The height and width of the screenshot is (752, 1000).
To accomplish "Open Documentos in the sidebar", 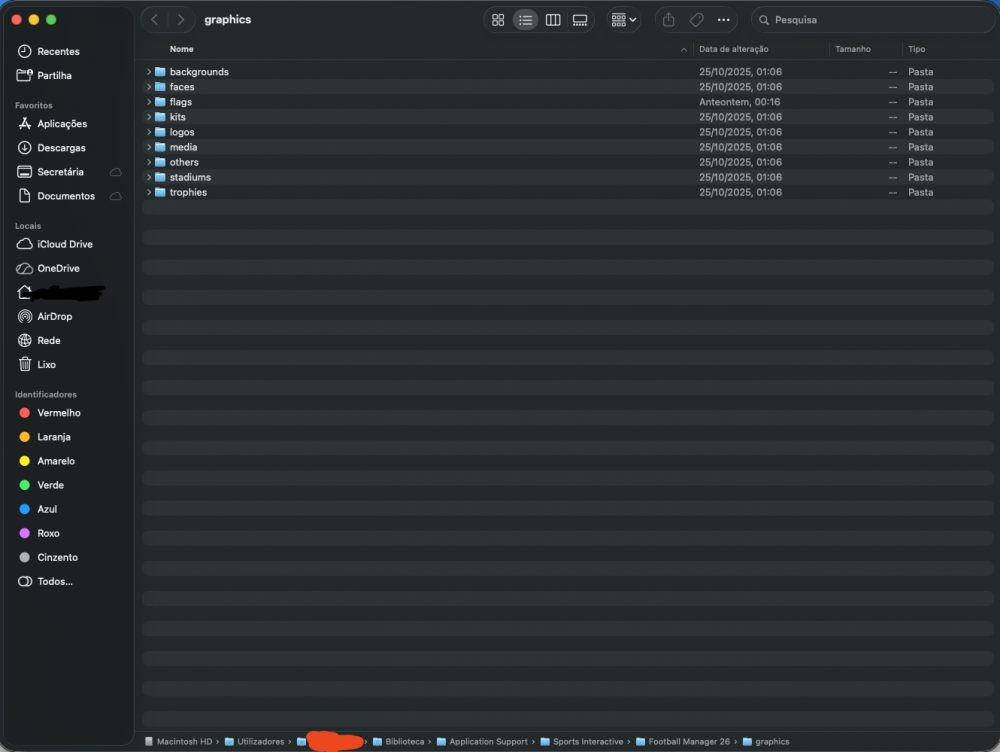I will 56,196.
